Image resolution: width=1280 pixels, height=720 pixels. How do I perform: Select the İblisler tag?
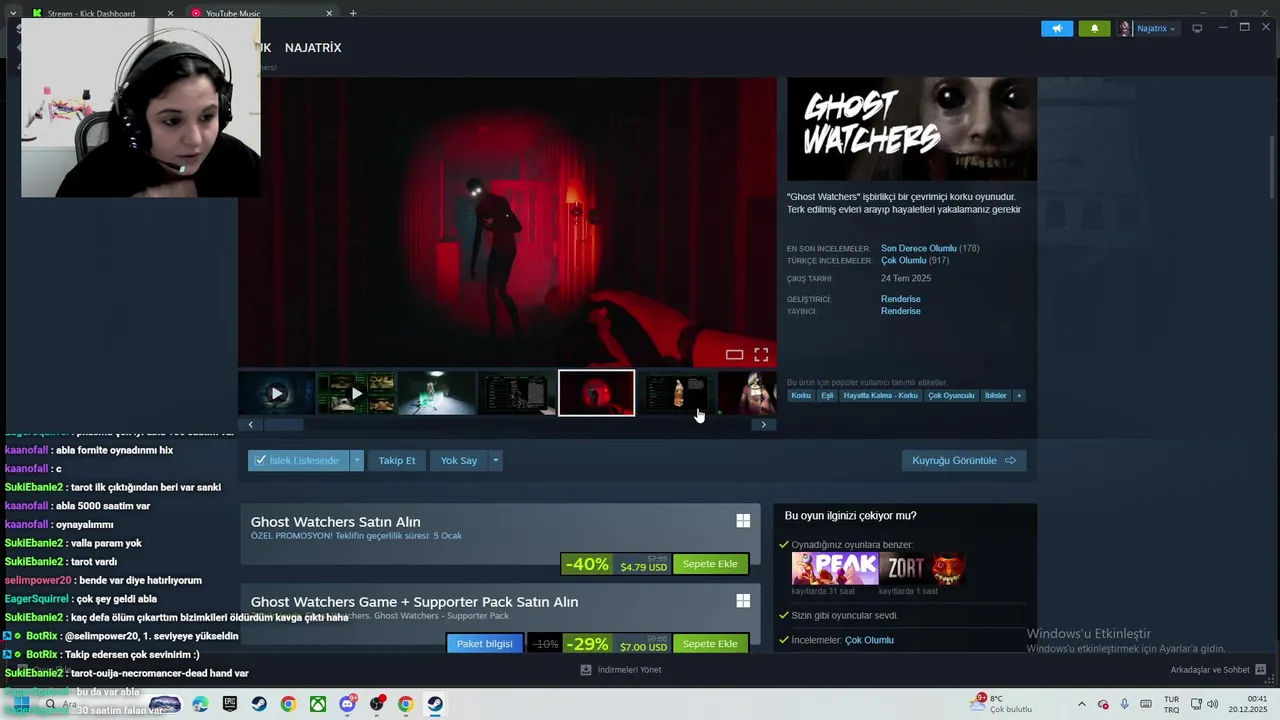coord(995,396)
